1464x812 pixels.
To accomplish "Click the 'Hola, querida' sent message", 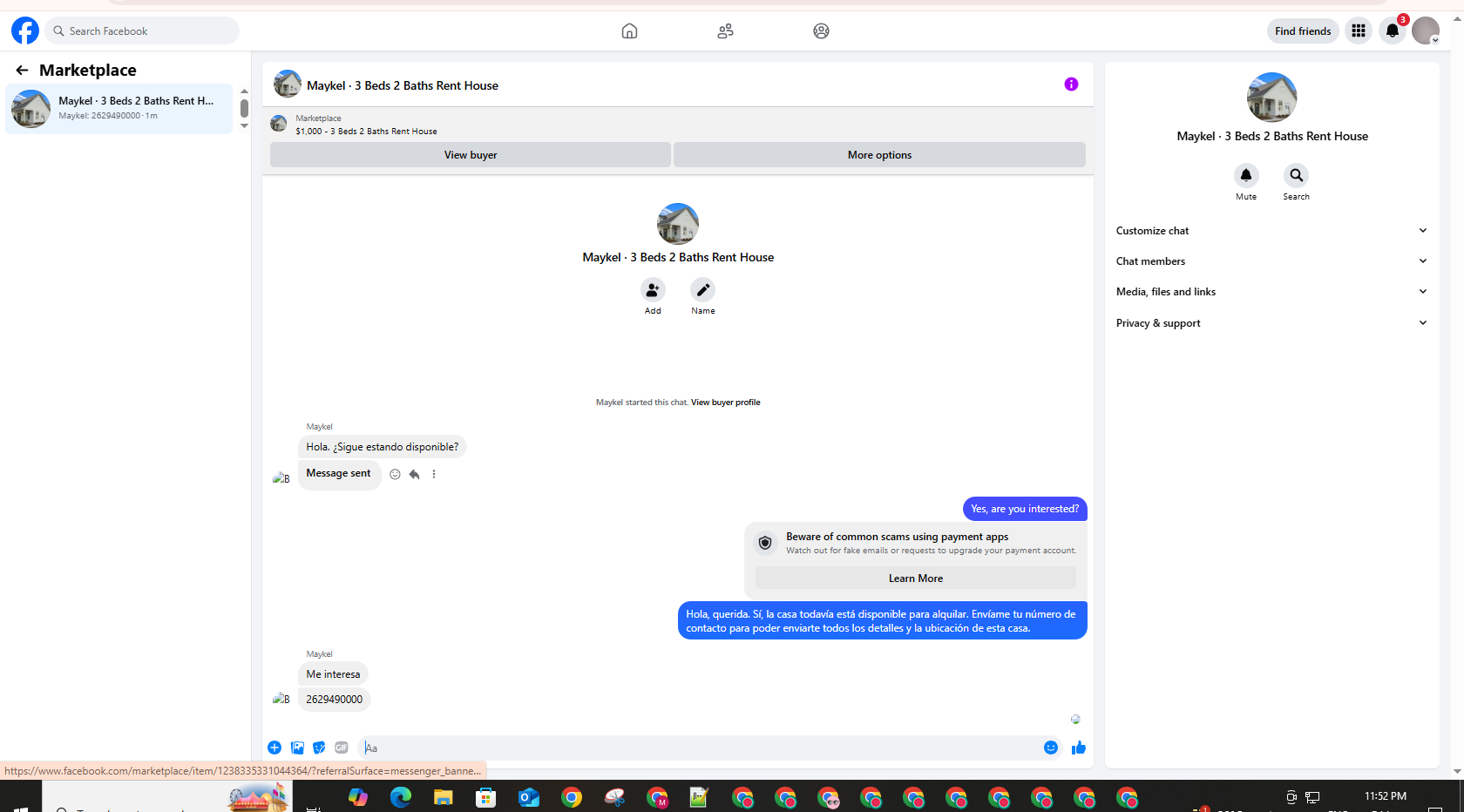I will pos(882,621).
